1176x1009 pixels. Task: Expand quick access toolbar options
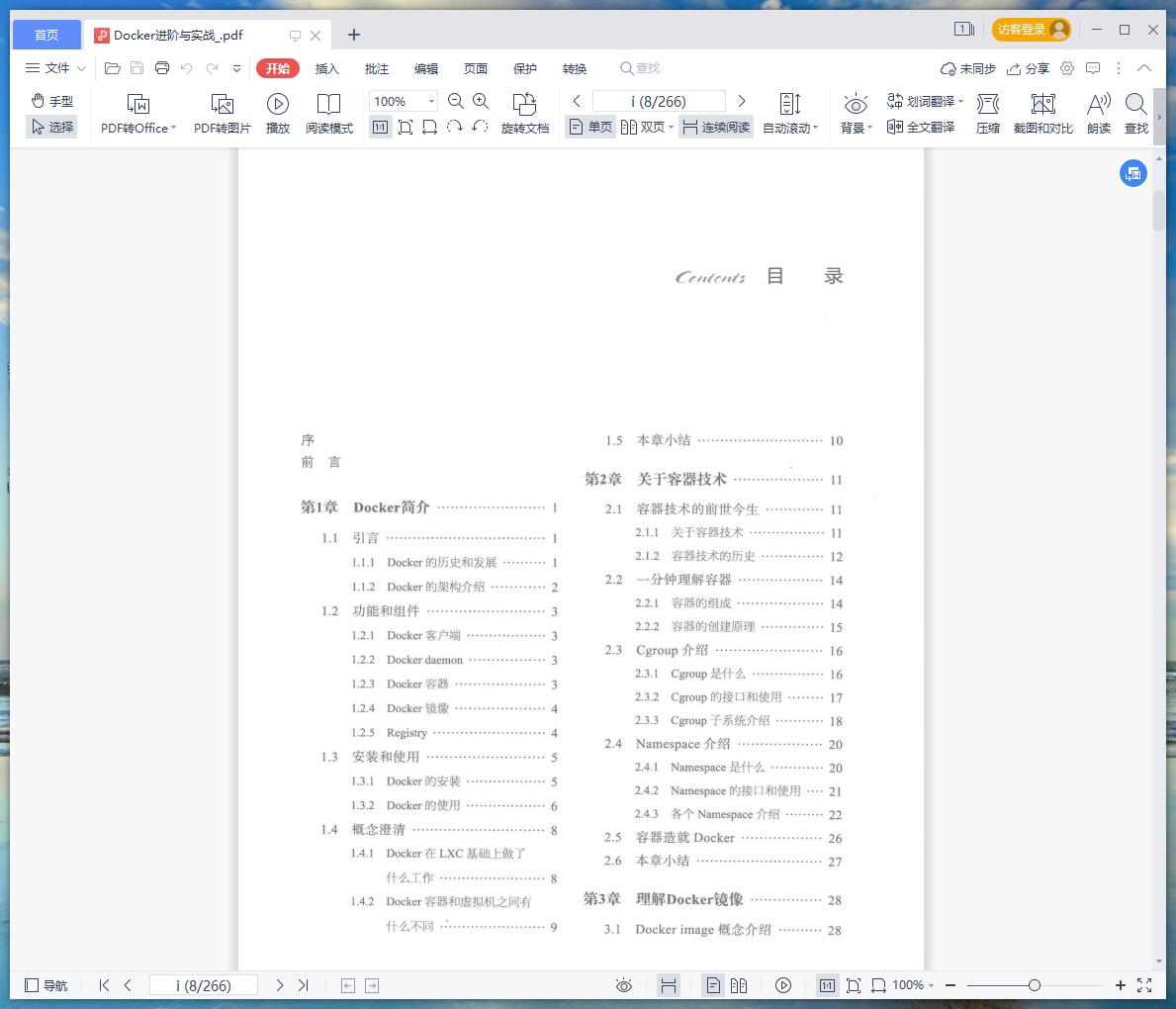[x=237, y=68]
